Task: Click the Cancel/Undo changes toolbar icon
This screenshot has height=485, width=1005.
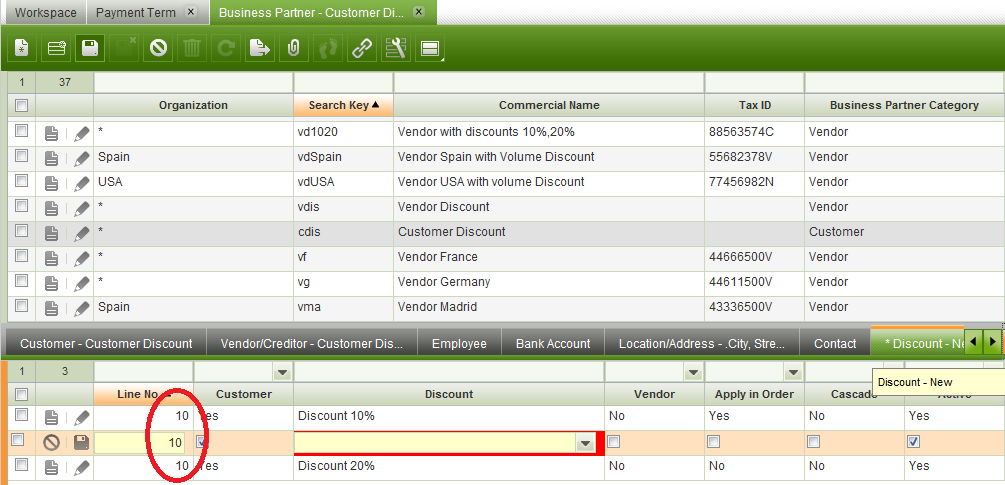Action: pos(158,48)
